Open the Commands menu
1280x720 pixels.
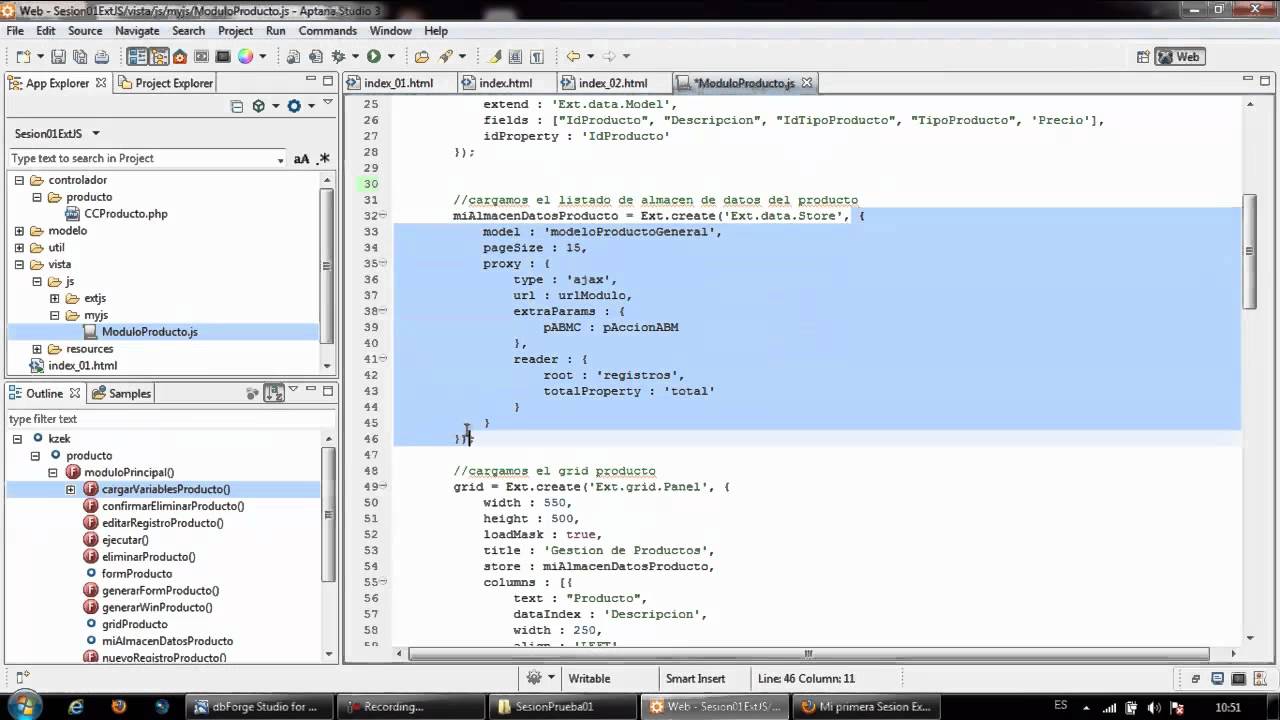(327, 31)
